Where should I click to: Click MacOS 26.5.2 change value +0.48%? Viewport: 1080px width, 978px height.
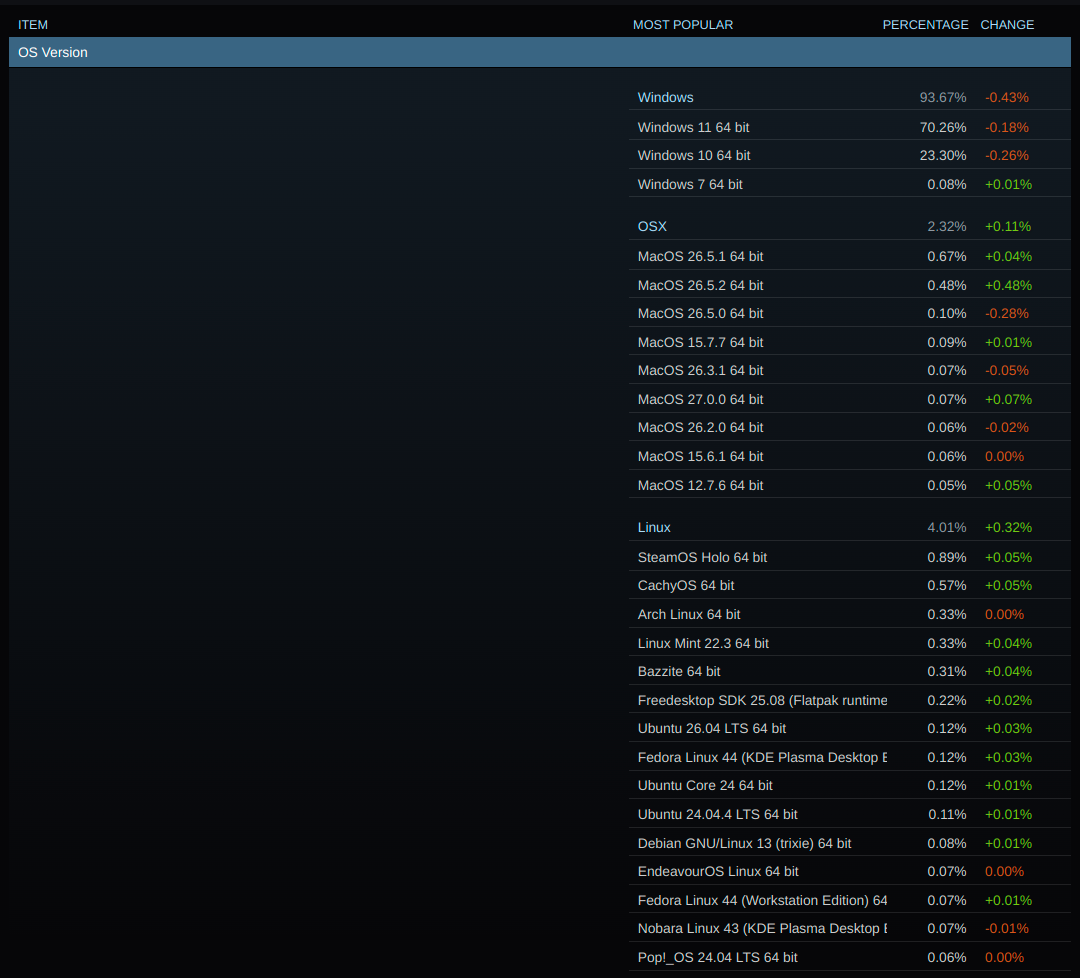coord(1008,285)
